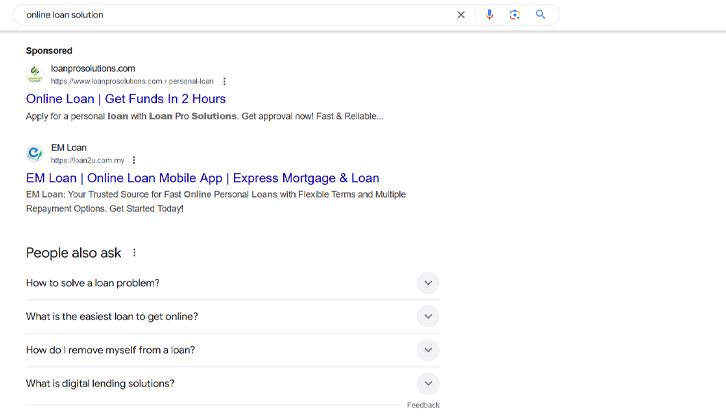Clear the search box text
Image resolution: width=726 pixels, height=418 pixels.
[461, 15]
